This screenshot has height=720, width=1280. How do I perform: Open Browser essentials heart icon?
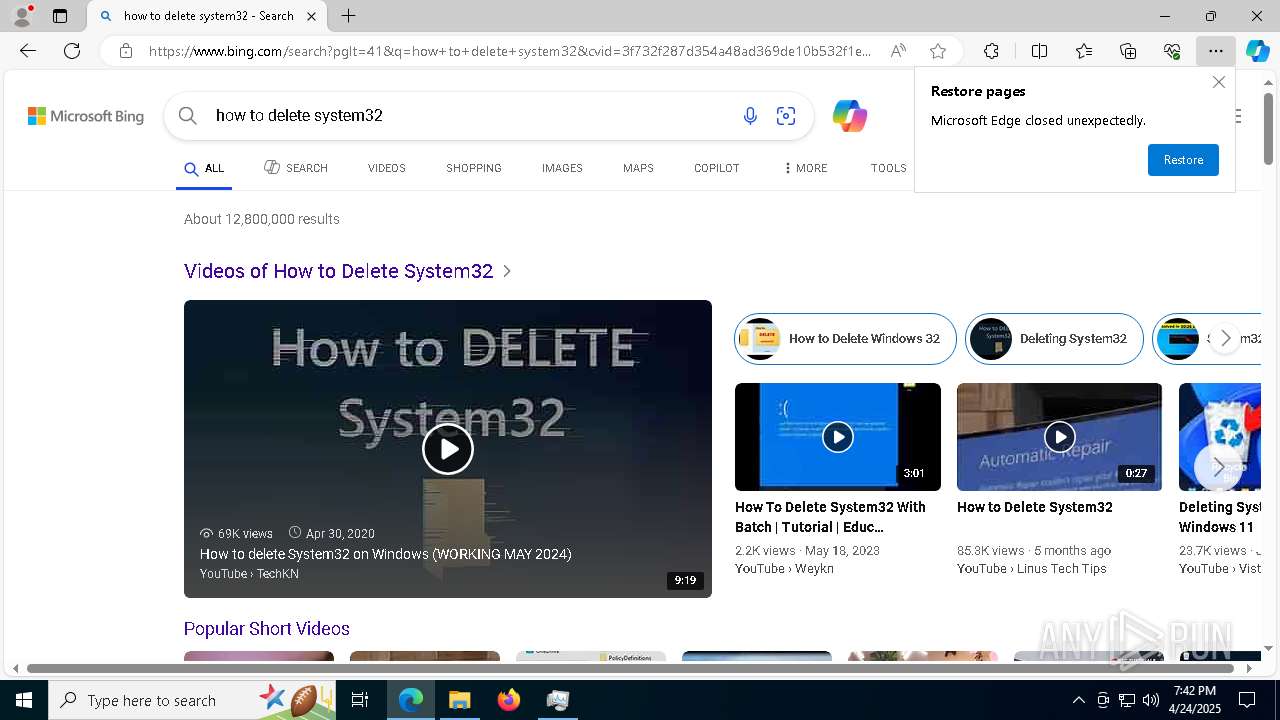[1172, 51]
